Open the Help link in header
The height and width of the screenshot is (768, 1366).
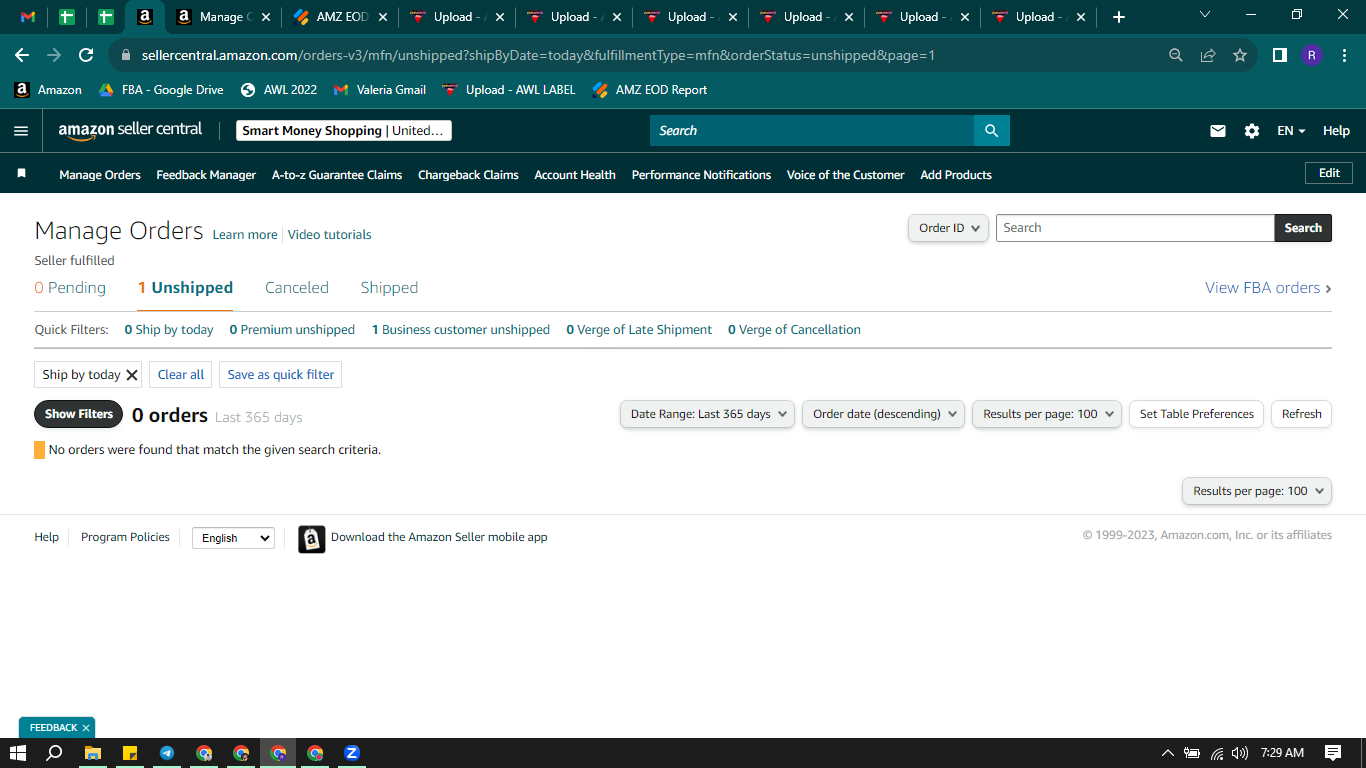[x=1336, y=131]
